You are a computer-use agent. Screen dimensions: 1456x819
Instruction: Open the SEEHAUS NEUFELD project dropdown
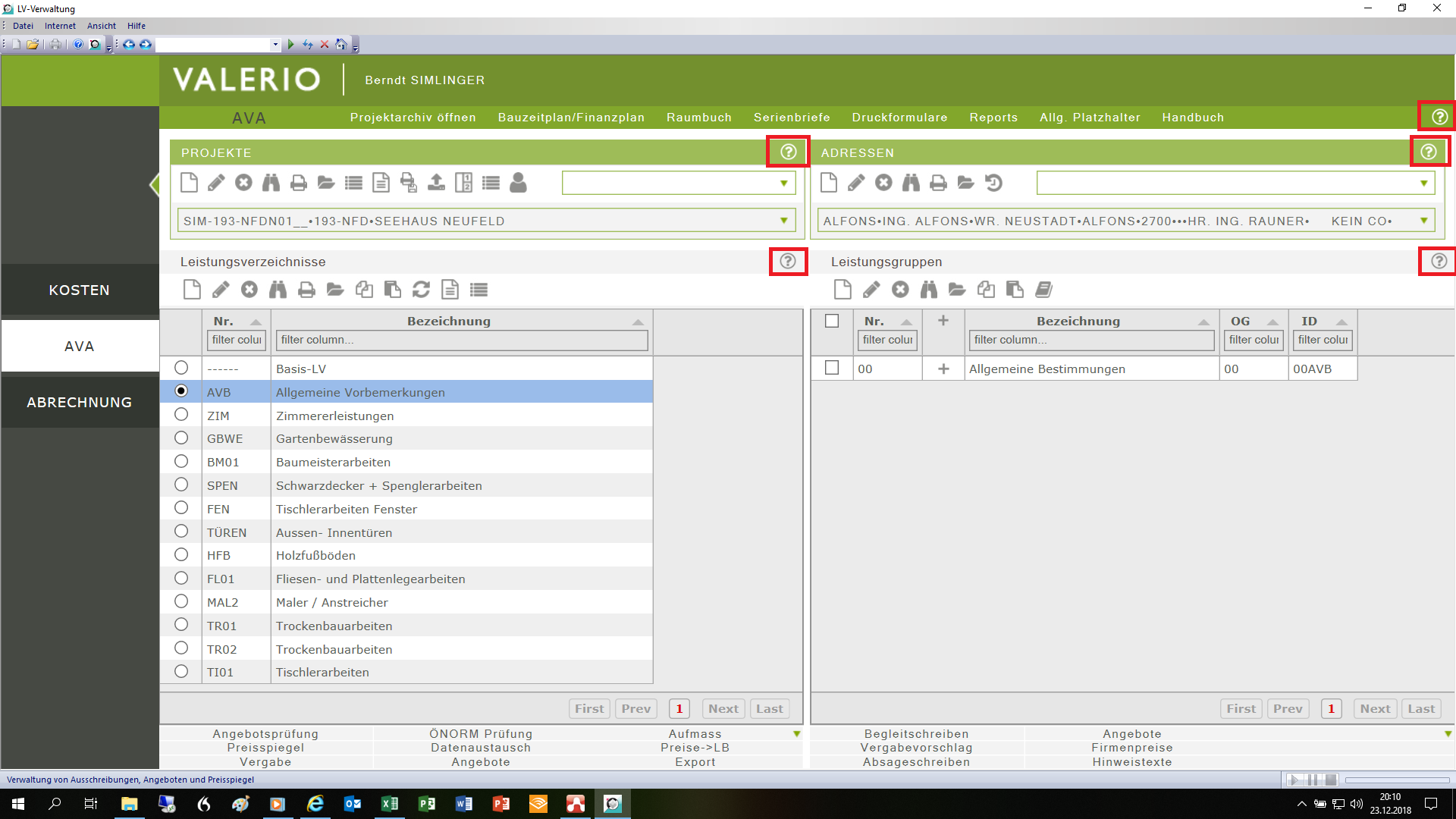(784, 221)
